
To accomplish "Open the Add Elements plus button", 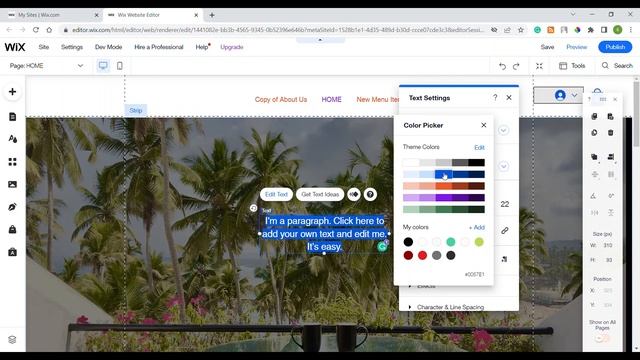I will (x=12, y=91).
